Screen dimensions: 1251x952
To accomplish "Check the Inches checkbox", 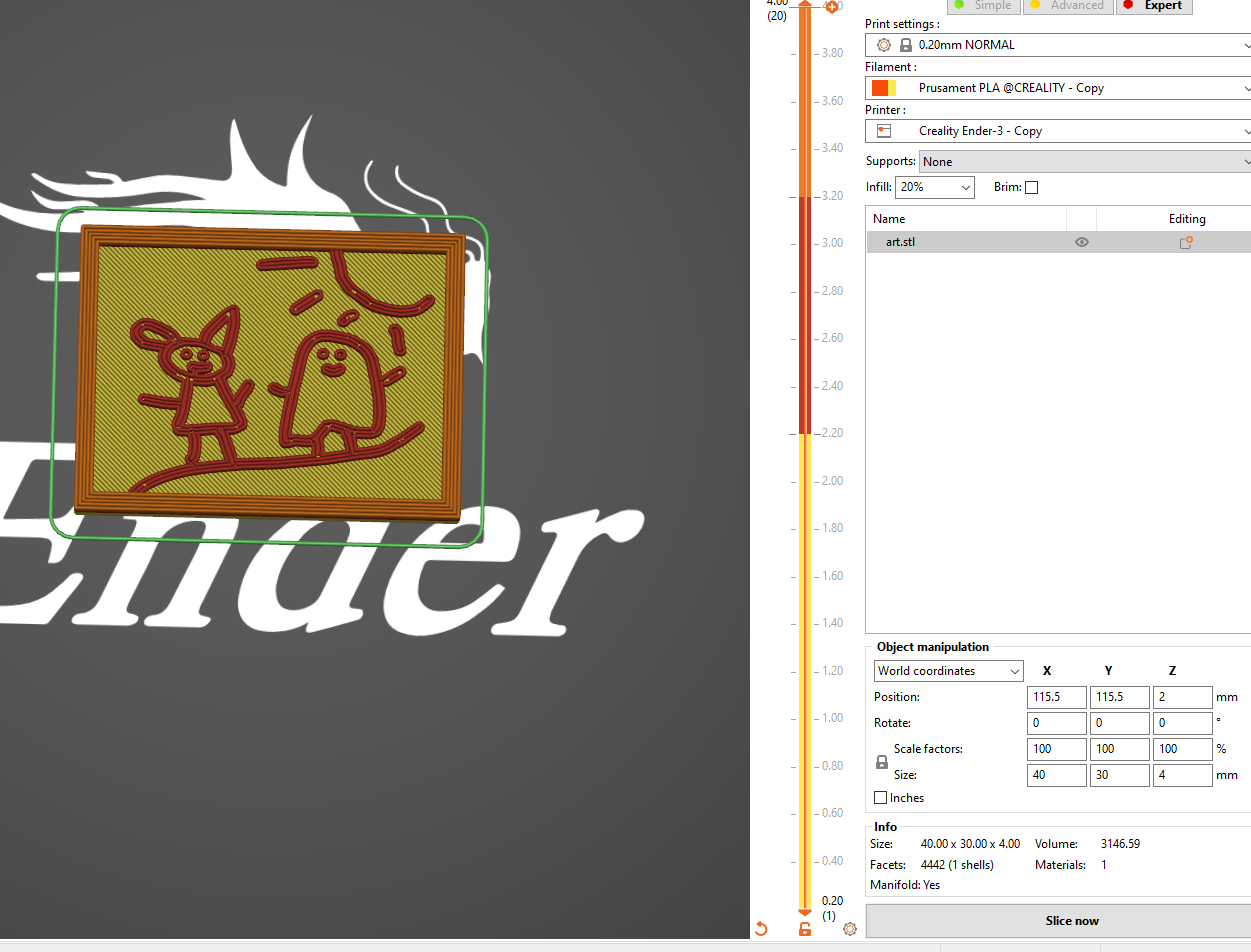I will click(880, 798).
